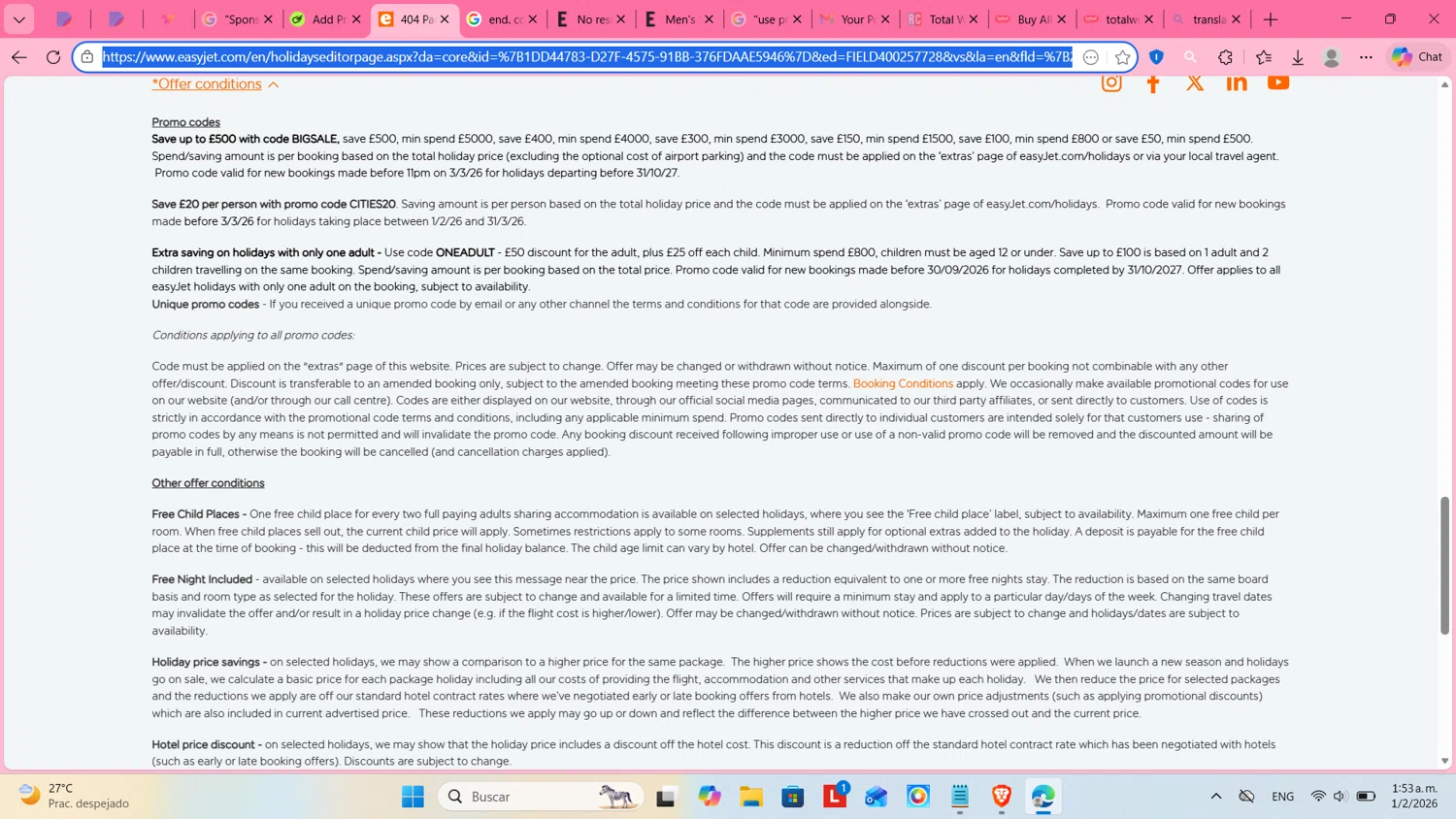This screenshot has width=1456, height=819.
Task: Open easyJet's X social icon
Action: coord(1195,83)
